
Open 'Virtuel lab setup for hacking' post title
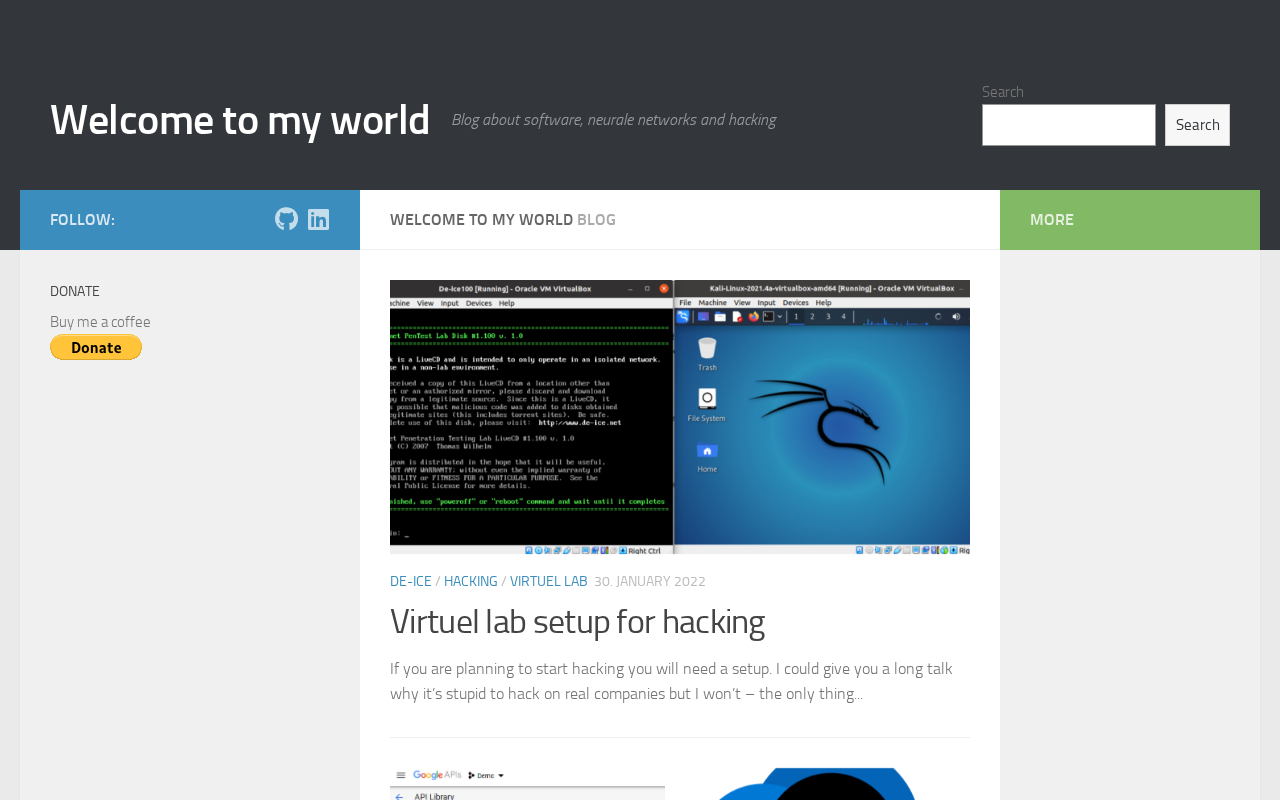pyautogui.click(x=577, y=622)
